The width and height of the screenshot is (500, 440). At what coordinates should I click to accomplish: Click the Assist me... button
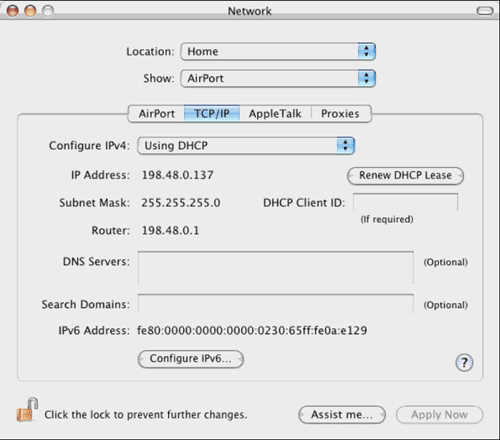[x=342, y=415]
